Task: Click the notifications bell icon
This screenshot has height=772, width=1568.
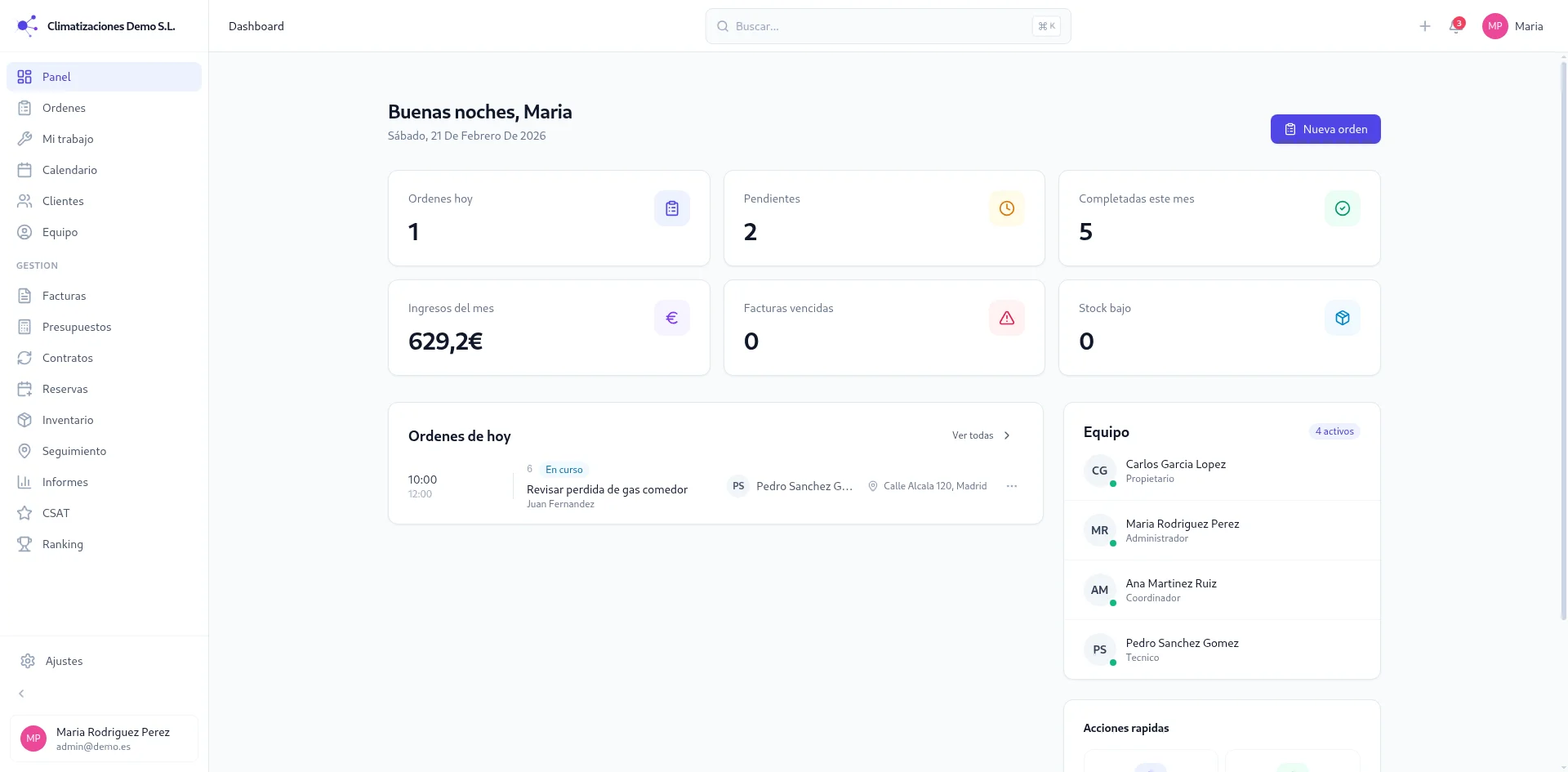Action: click(1456, 26)
